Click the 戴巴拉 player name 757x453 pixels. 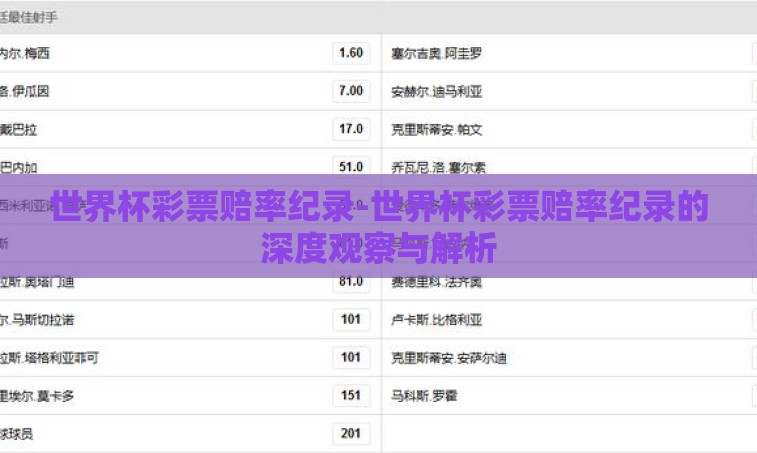coord(18,129)
